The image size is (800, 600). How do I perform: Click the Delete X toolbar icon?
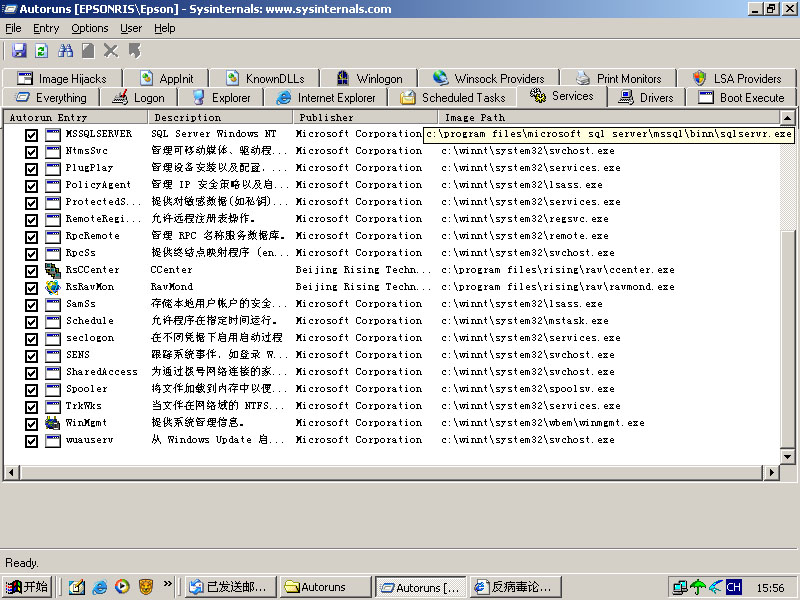click(111, 51)
